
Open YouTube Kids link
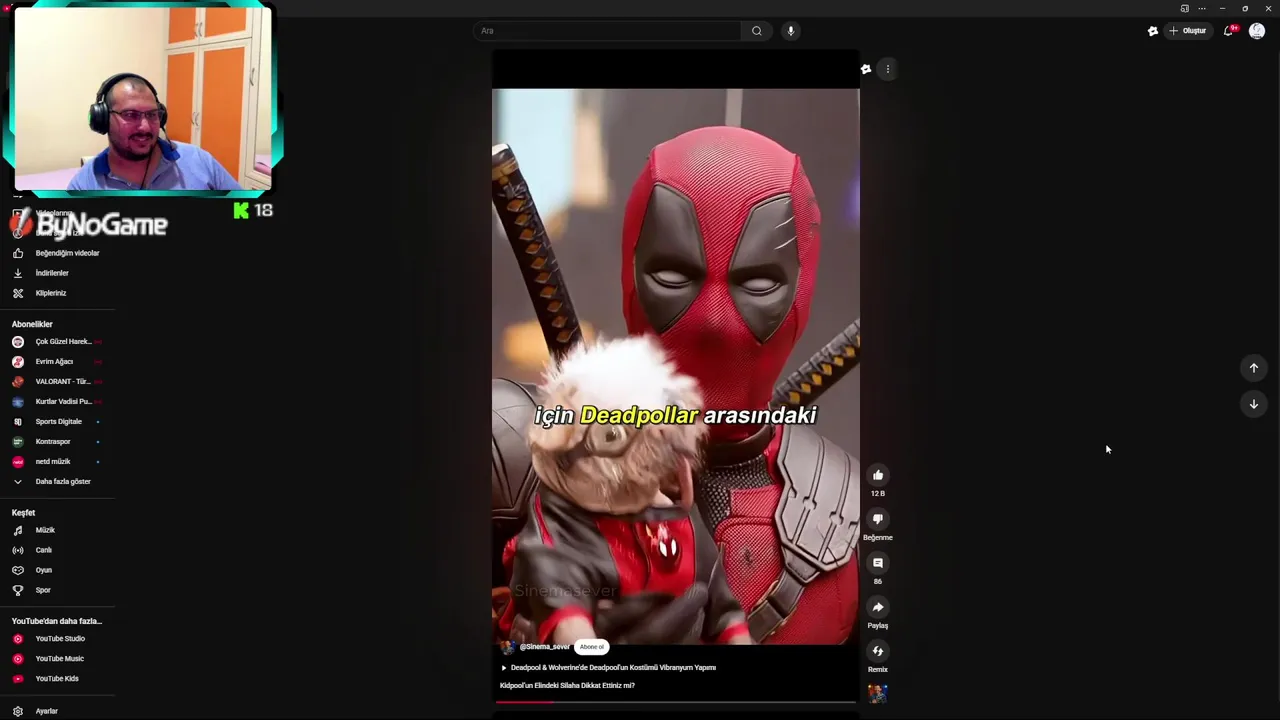tap(57, 679)
